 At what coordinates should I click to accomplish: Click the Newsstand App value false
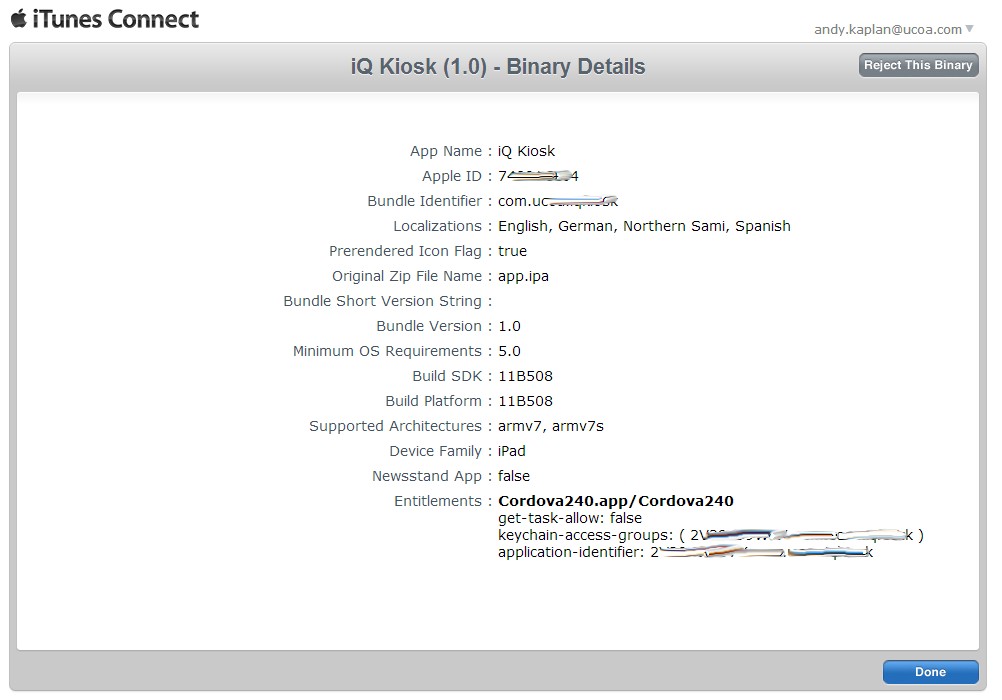tap(514, 476)
